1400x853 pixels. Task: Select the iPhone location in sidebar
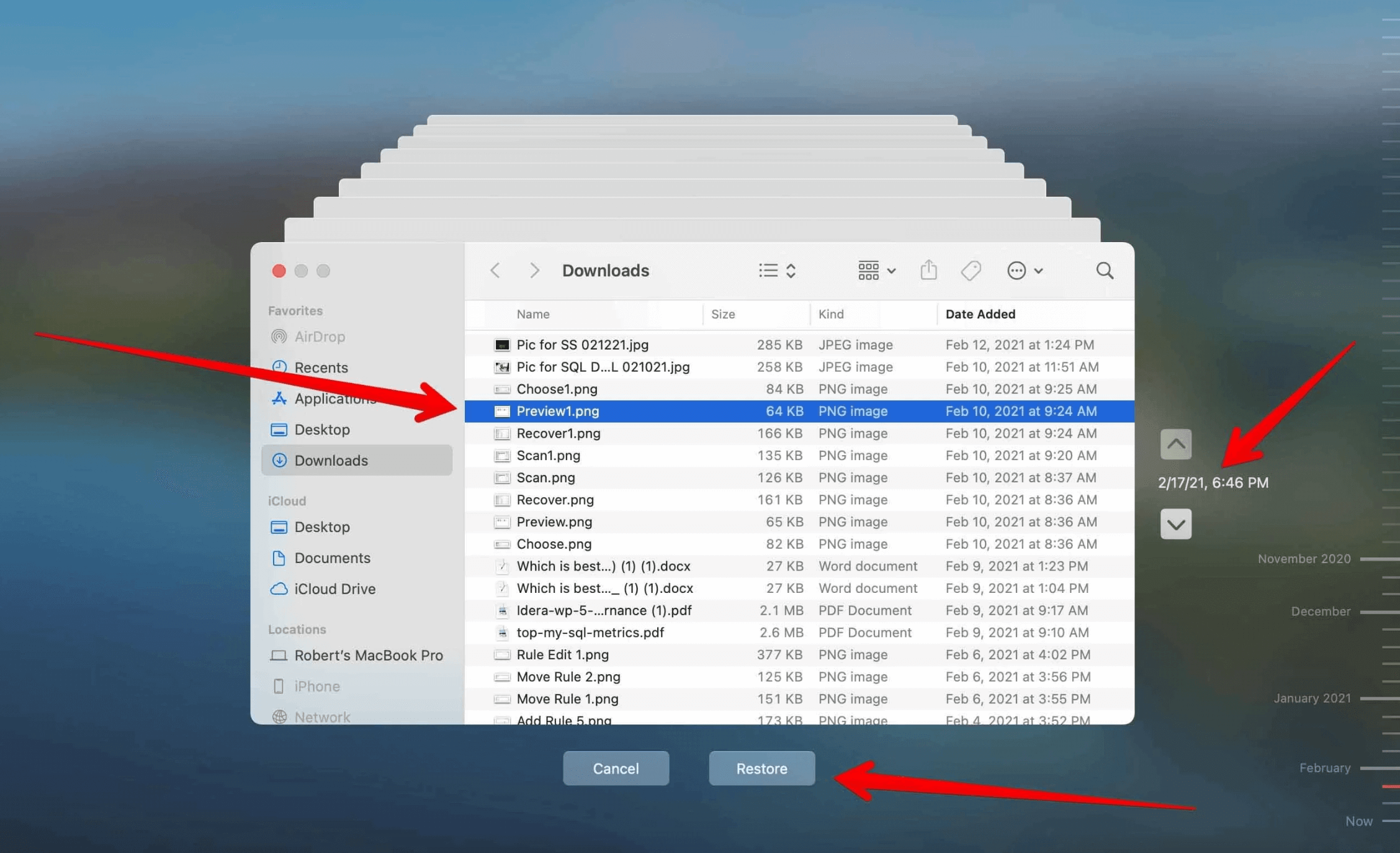pos(316,686)
